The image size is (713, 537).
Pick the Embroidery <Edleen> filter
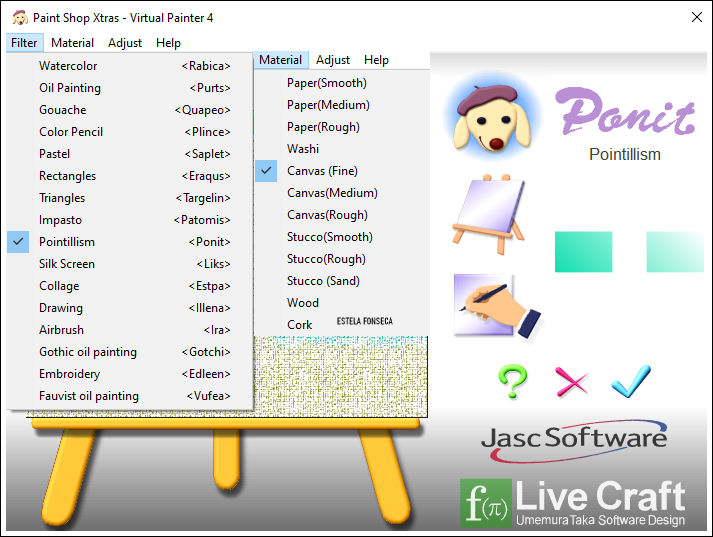(x=130, y=374)
